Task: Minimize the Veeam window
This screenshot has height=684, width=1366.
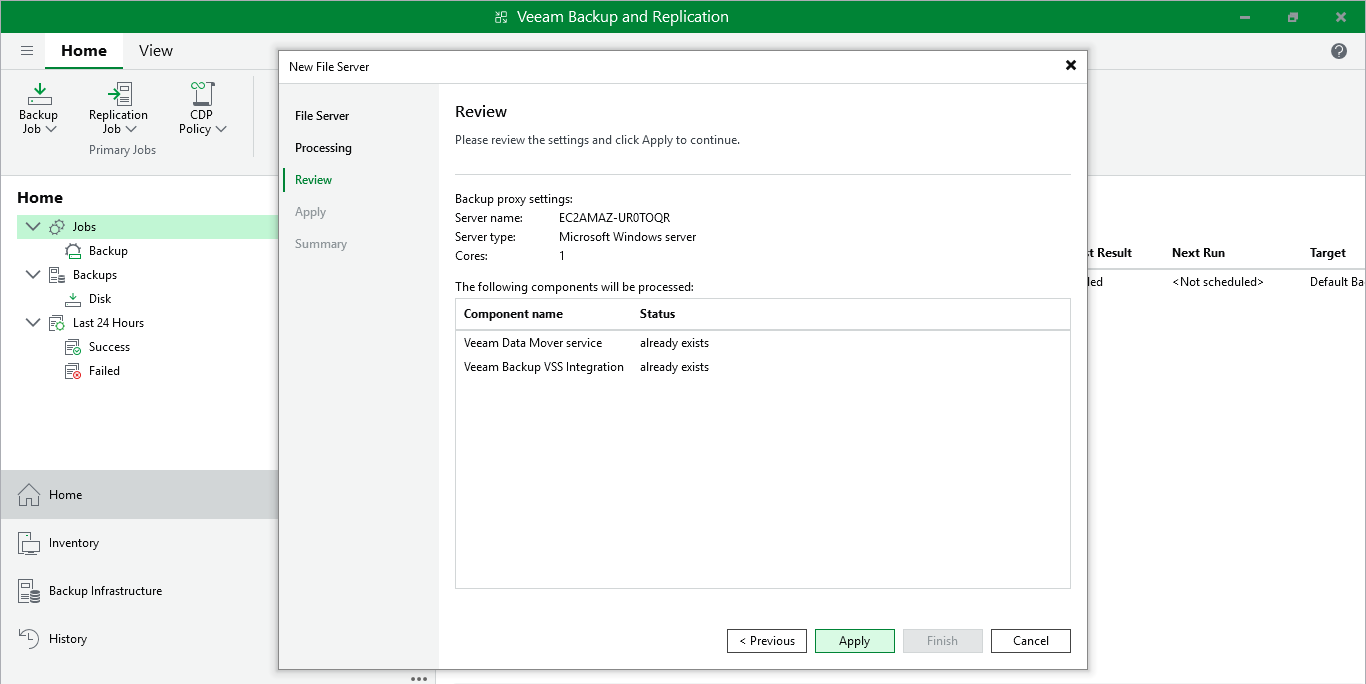Action: click(x=1245, y=17)
